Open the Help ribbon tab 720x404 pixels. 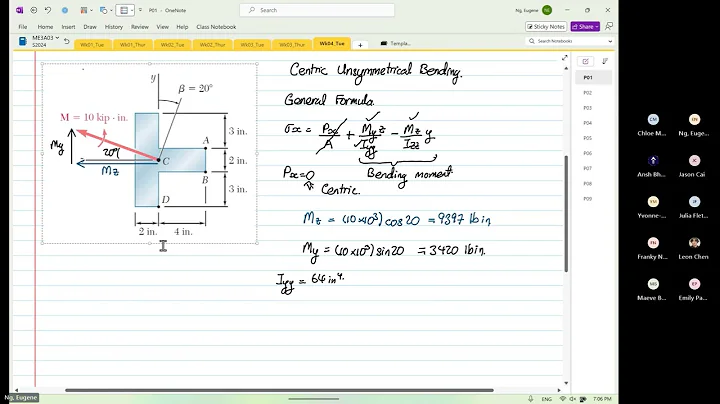[182, 27]
